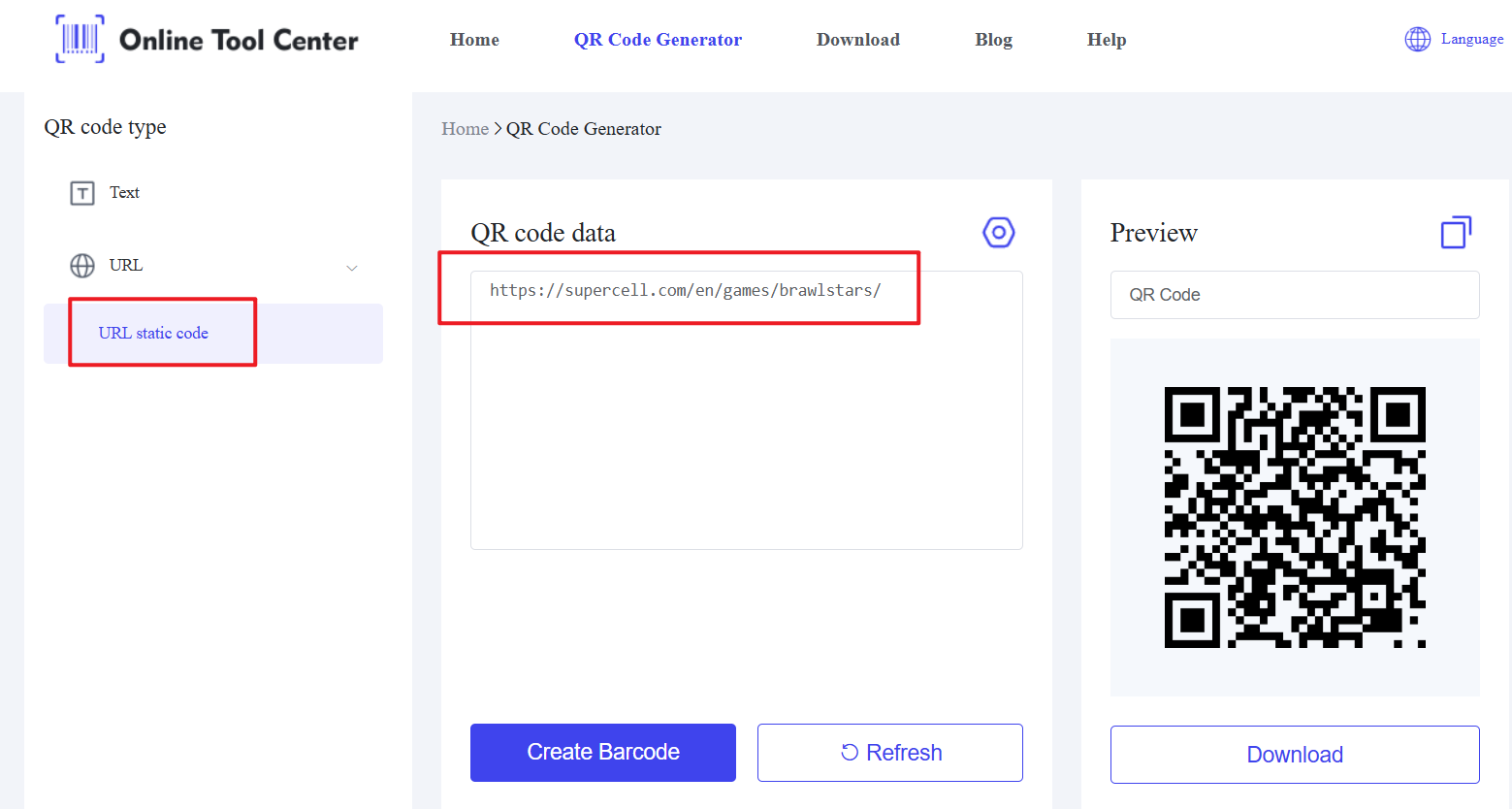
Task: Click the Online Tool Center barcode logo
Action: click(80, 40)
